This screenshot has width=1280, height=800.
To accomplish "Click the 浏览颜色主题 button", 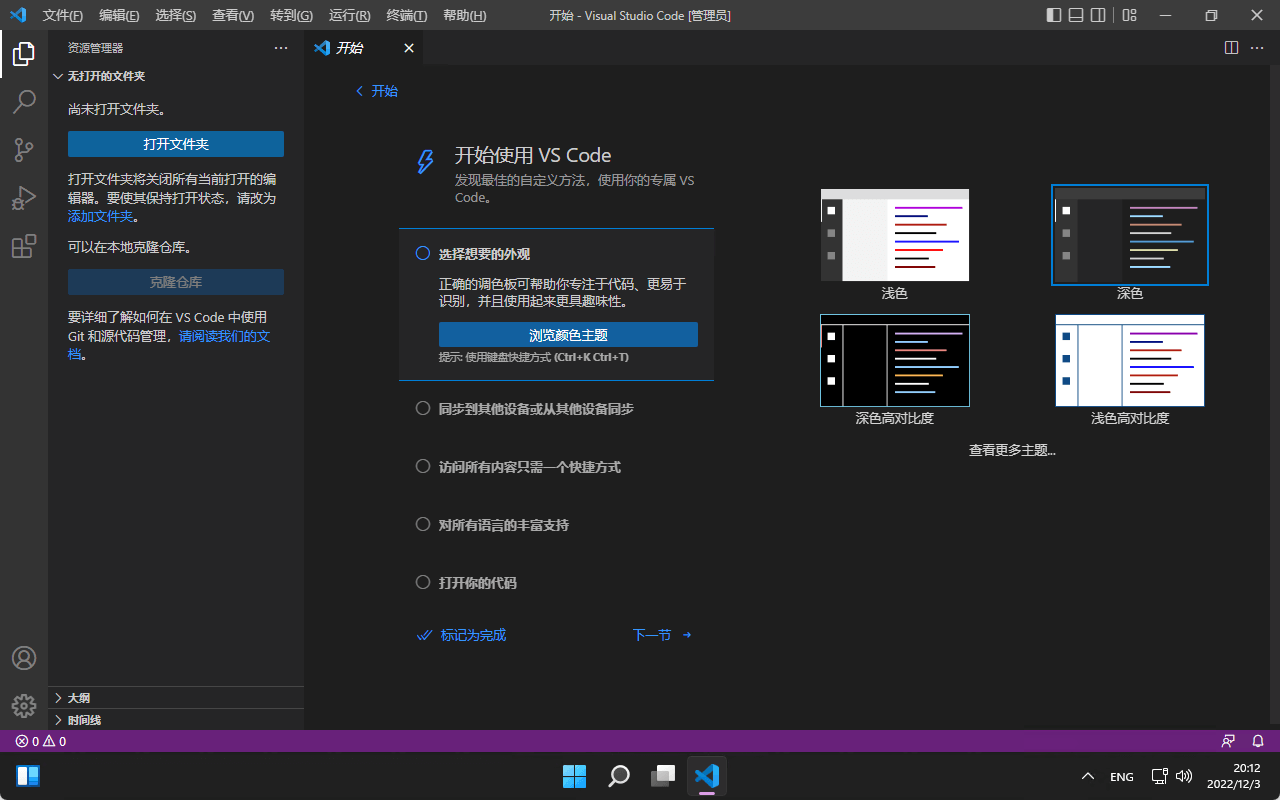I will tap(568, 335).
